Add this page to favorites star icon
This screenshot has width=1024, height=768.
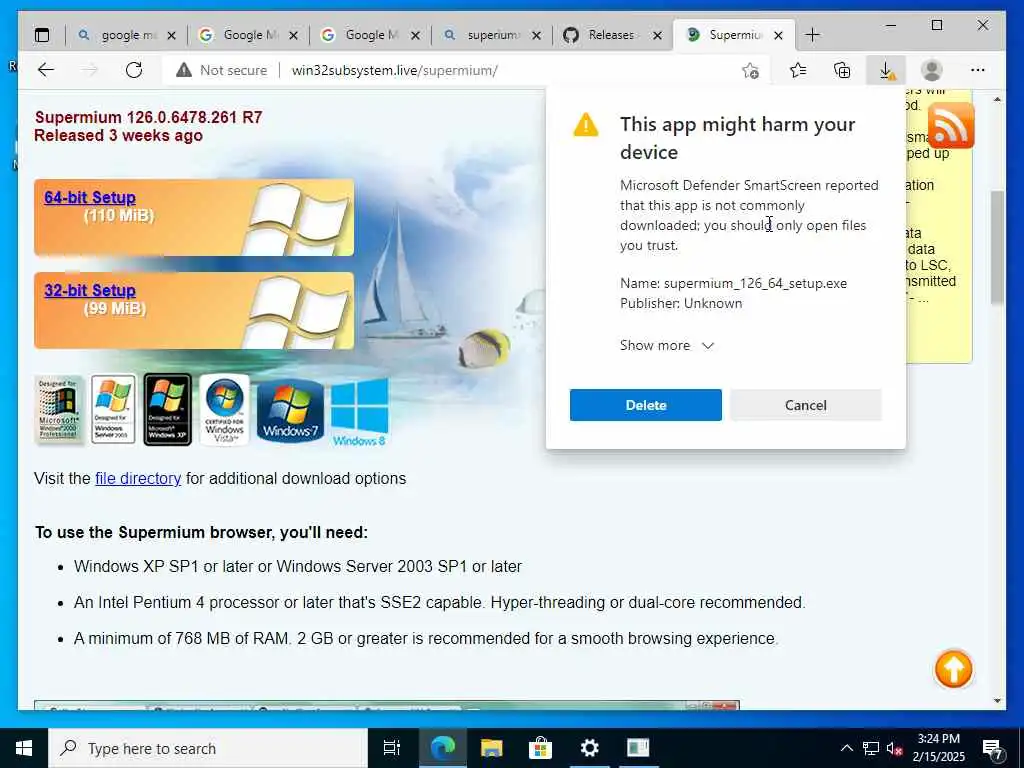[750, 71]
